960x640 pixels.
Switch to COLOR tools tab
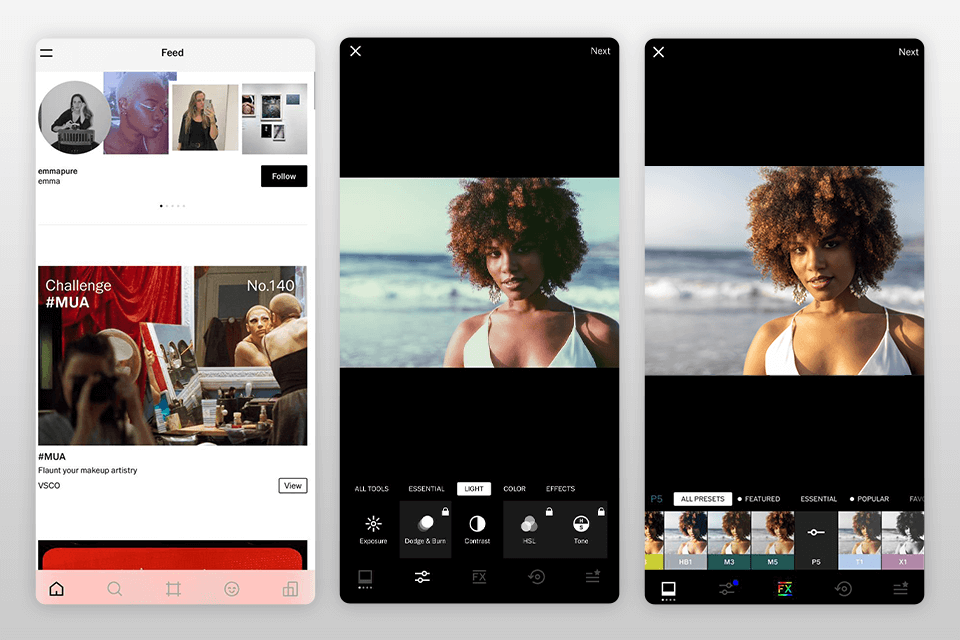514,489
